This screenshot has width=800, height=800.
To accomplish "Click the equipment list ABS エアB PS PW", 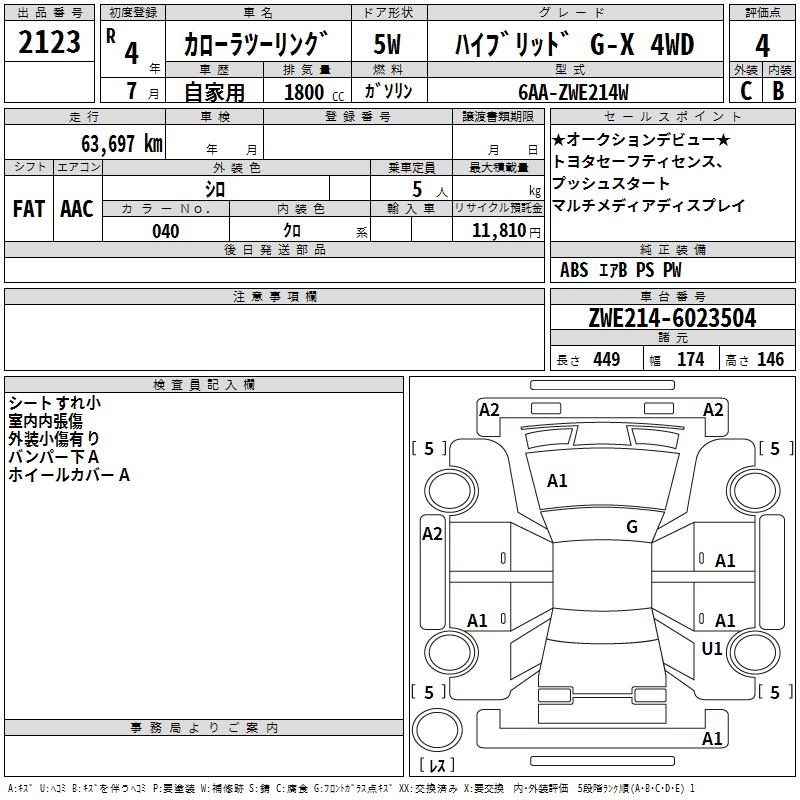I will (620, 269).
